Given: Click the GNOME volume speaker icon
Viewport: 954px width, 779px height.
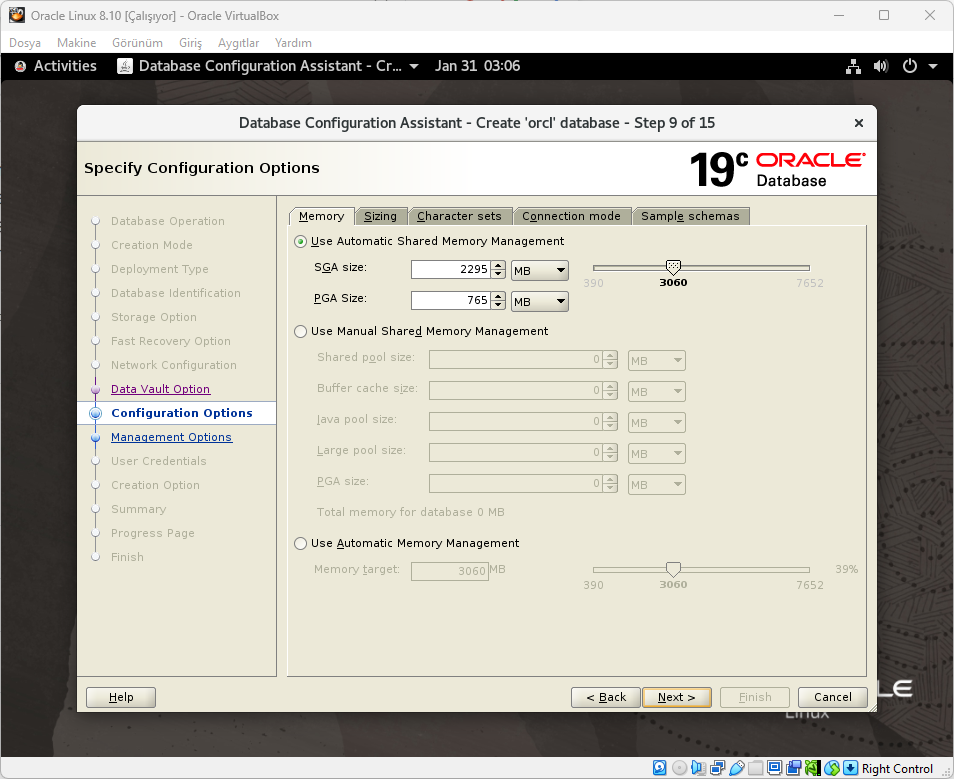Looking at the screenshot, I should (880, 66).
